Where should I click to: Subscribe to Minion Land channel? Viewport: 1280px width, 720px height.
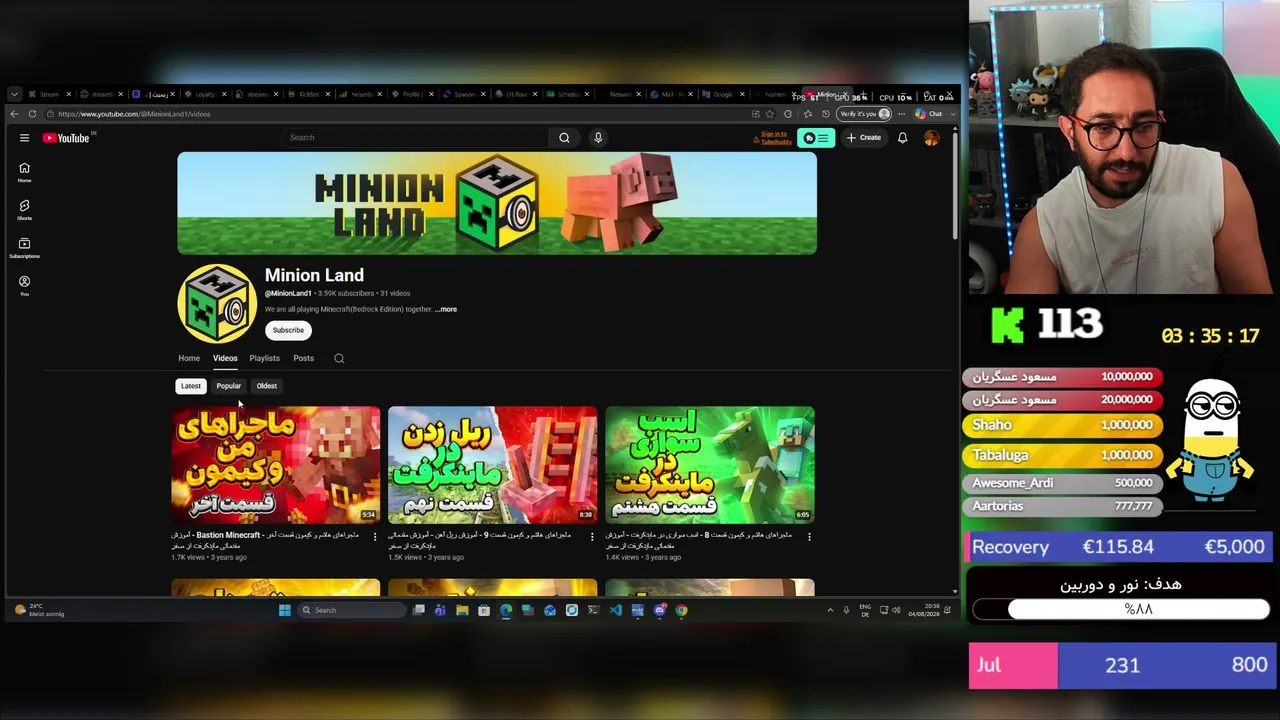point(288,330)
